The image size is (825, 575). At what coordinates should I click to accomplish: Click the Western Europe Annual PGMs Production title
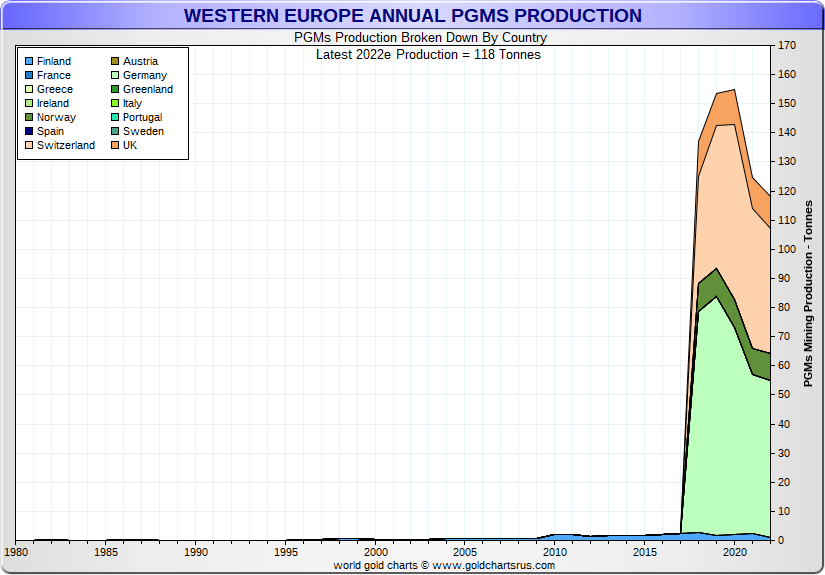[412, 16]
